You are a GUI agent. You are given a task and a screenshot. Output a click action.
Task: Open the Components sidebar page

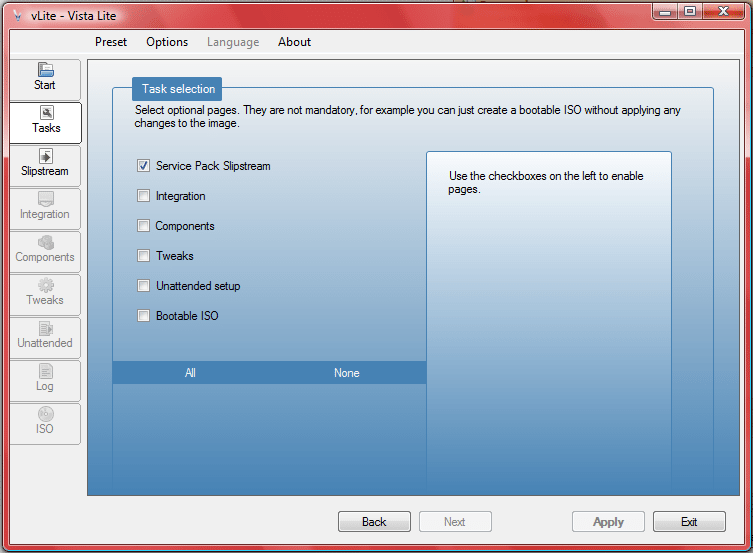pyautogui.click(x=45, y=252)
